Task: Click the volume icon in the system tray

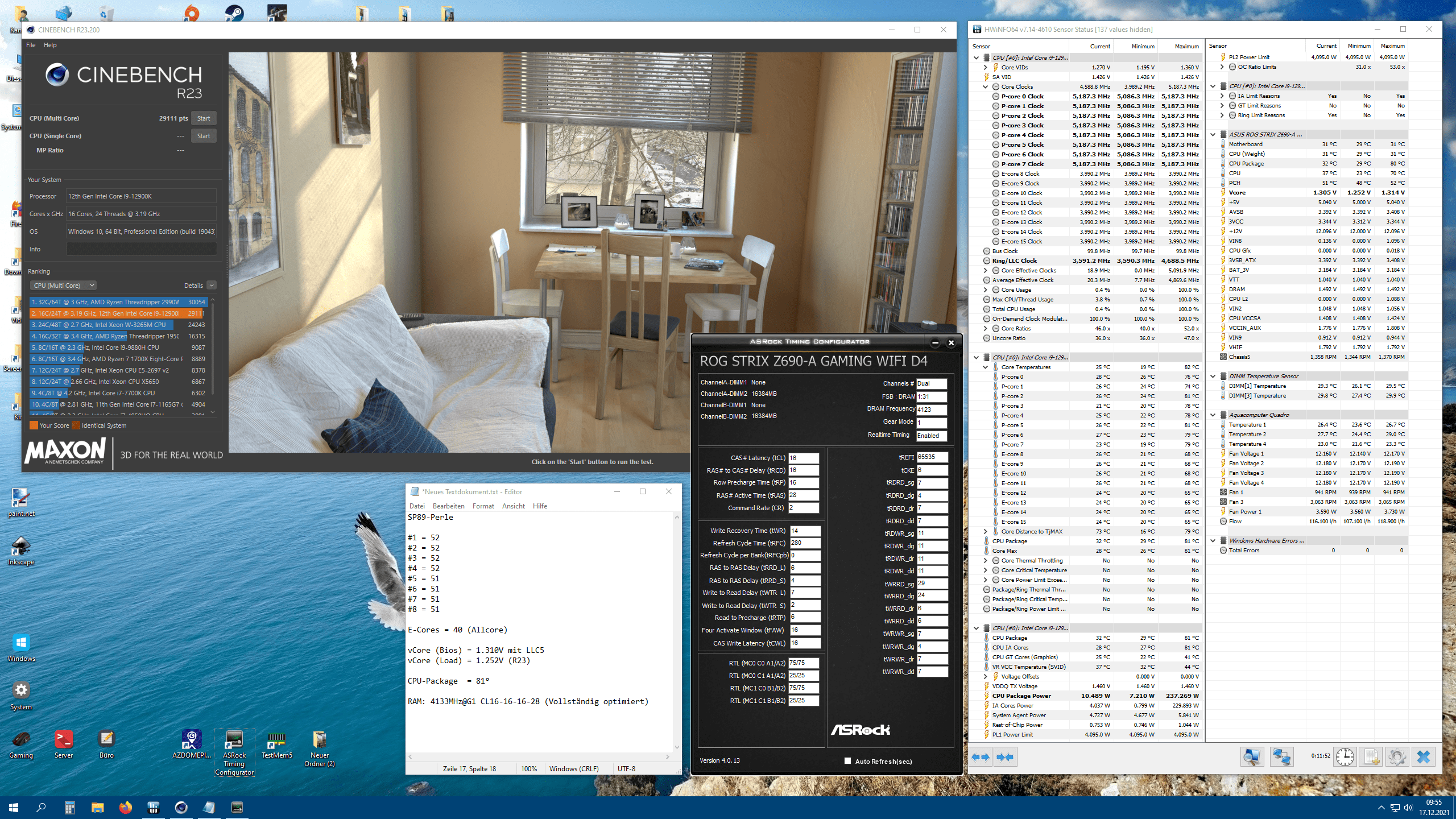Action: click(1408, 808)
